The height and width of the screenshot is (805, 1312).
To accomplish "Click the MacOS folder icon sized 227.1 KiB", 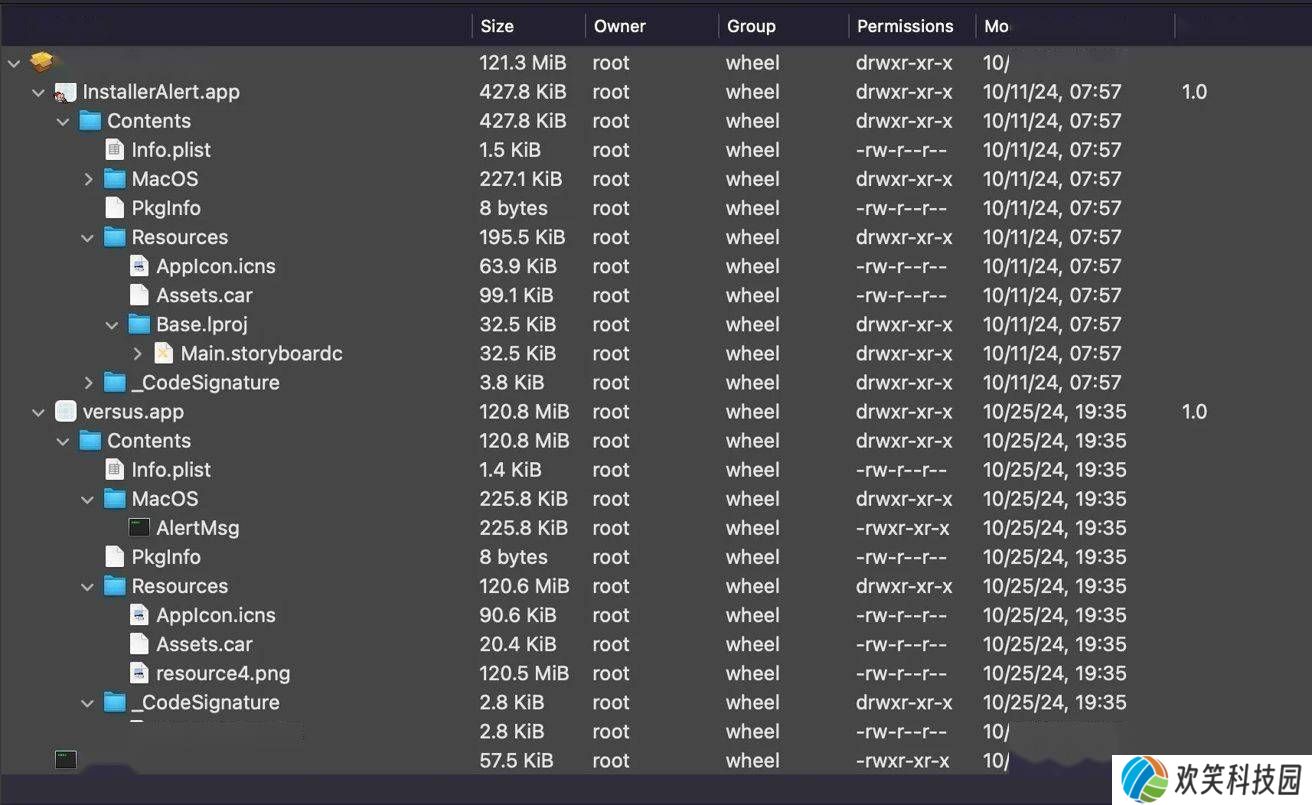I will point(115,179).
